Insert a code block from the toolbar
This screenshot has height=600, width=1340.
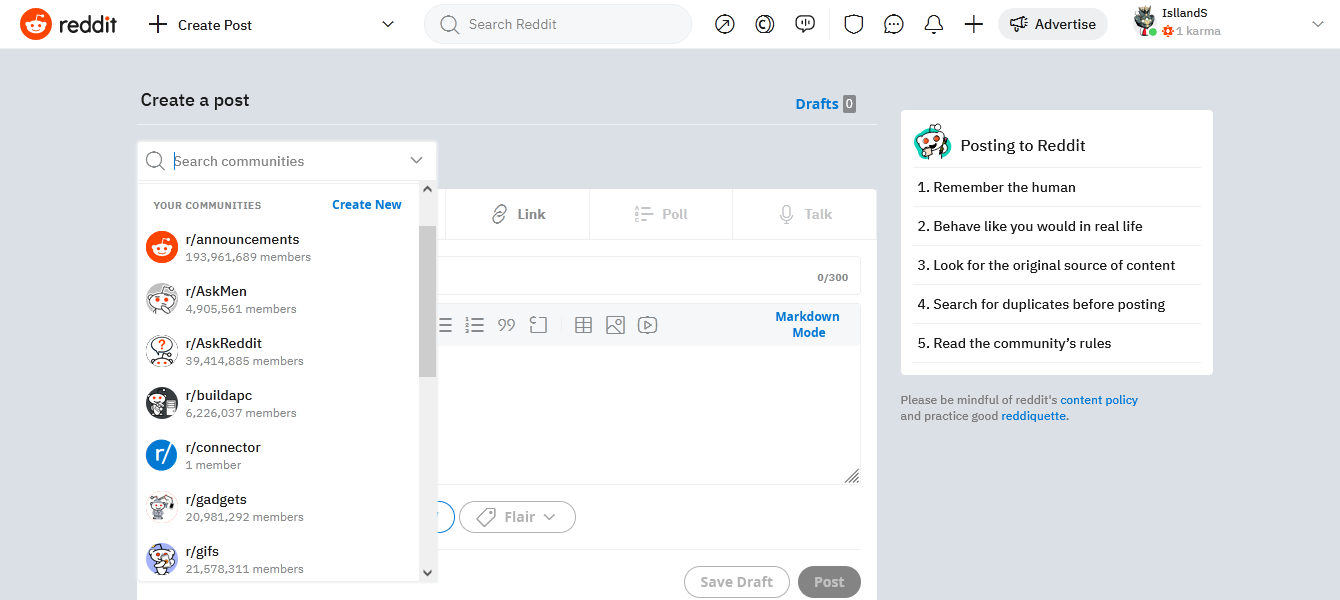click(x=538, y=325)
